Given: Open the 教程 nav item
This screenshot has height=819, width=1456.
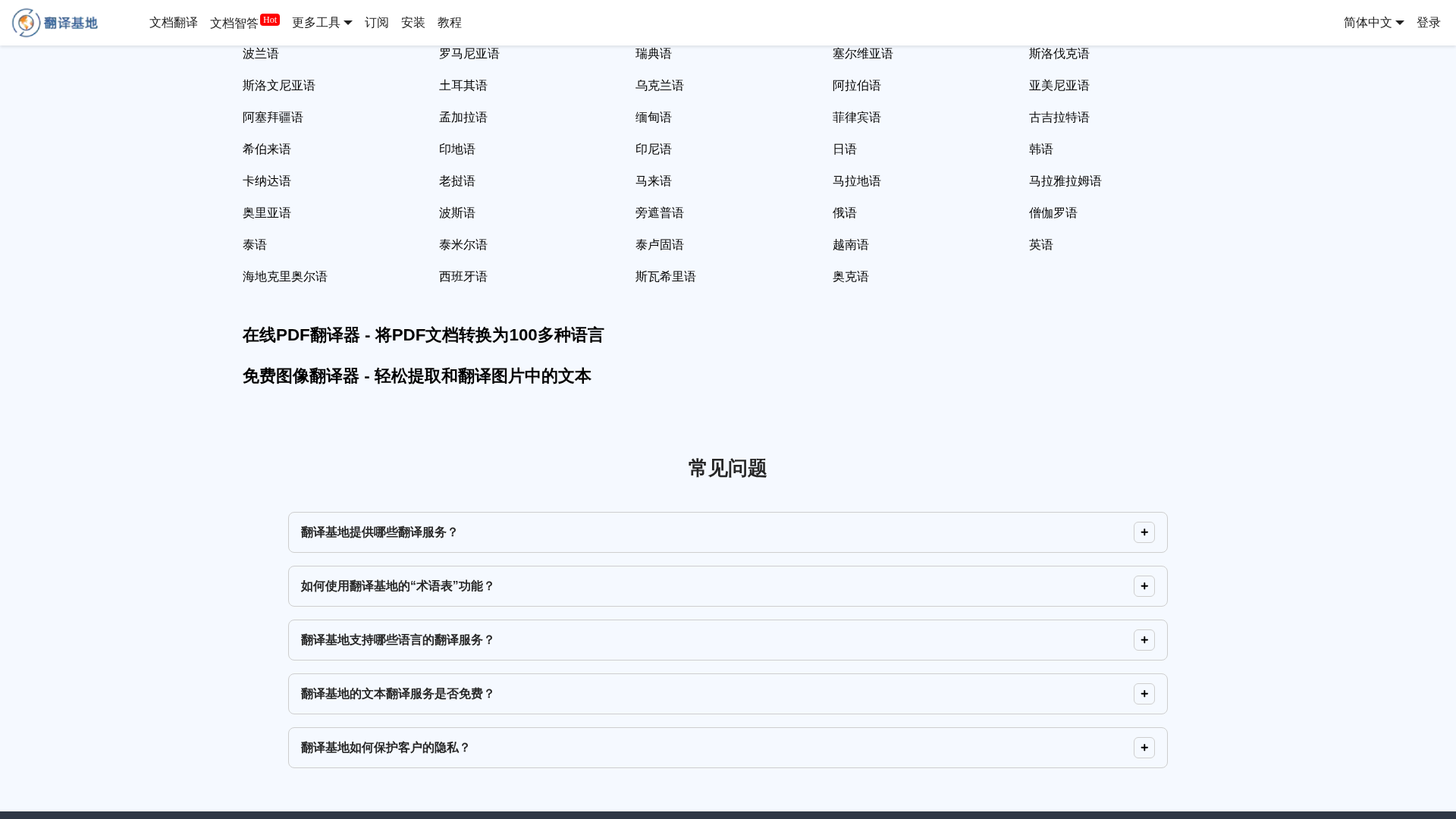Looking at the screenshot, I should coord(449,23).
